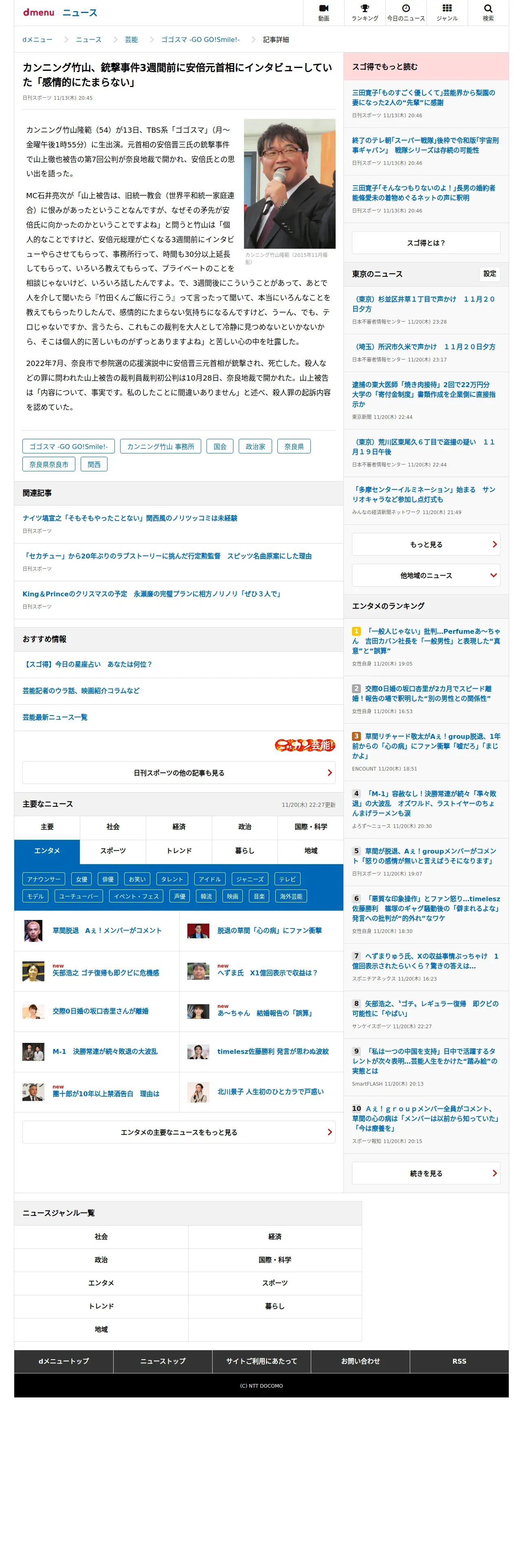Switch to 国際・科学 news tab

pos(310,827)
